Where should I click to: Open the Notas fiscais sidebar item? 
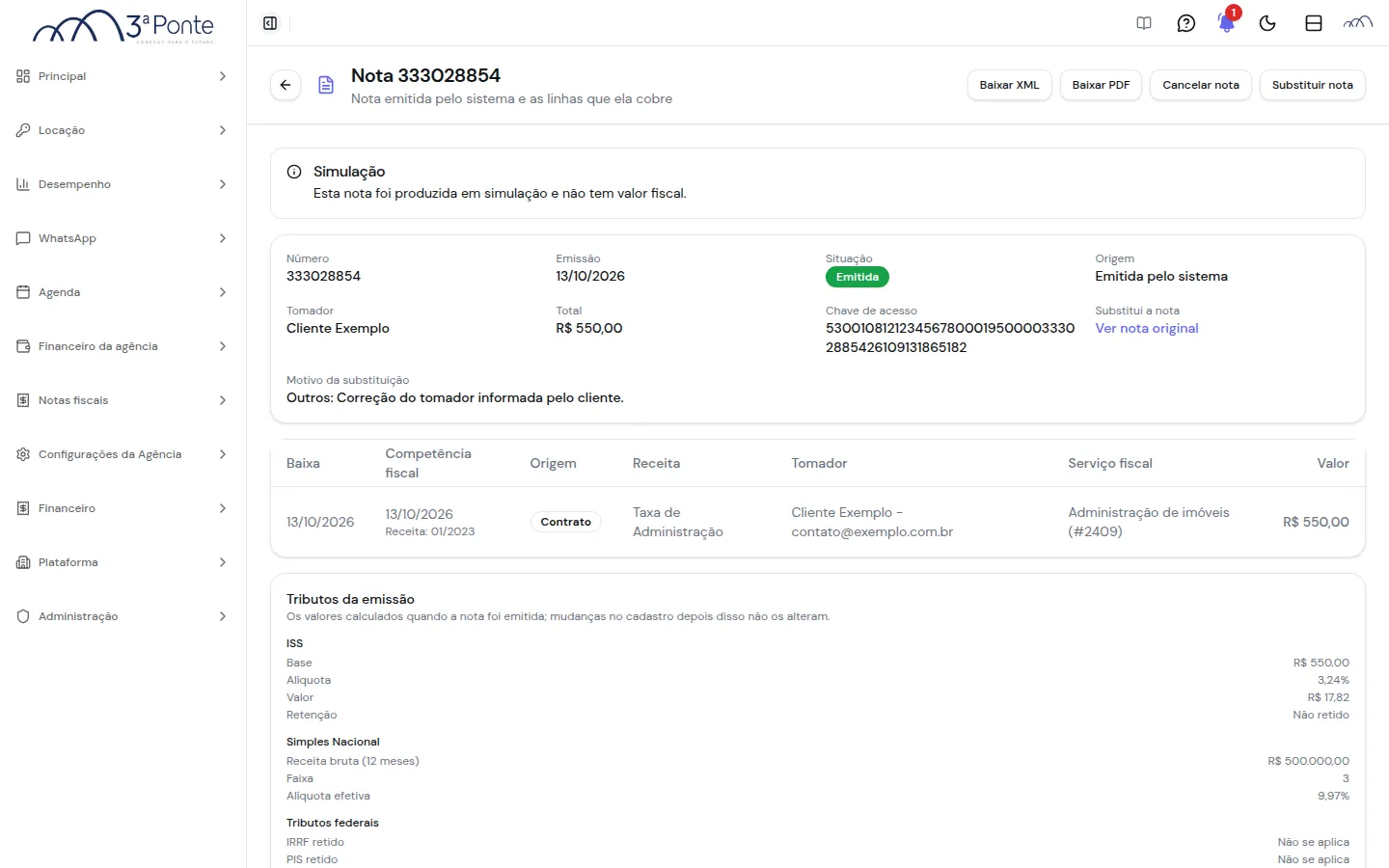(123, 400)
